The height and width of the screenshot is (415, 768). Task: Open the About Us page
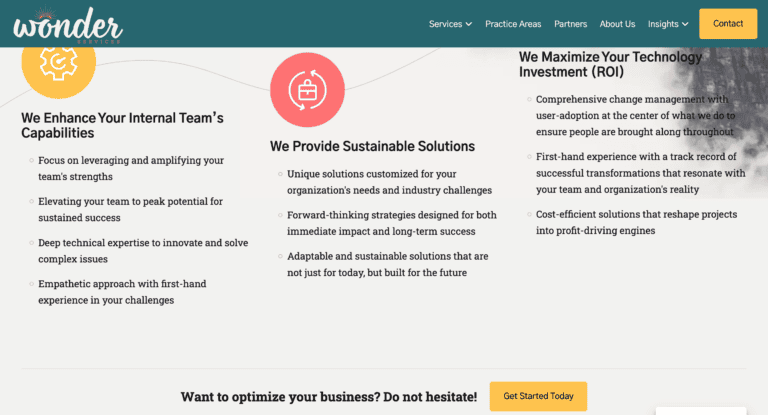coord(617,24)
